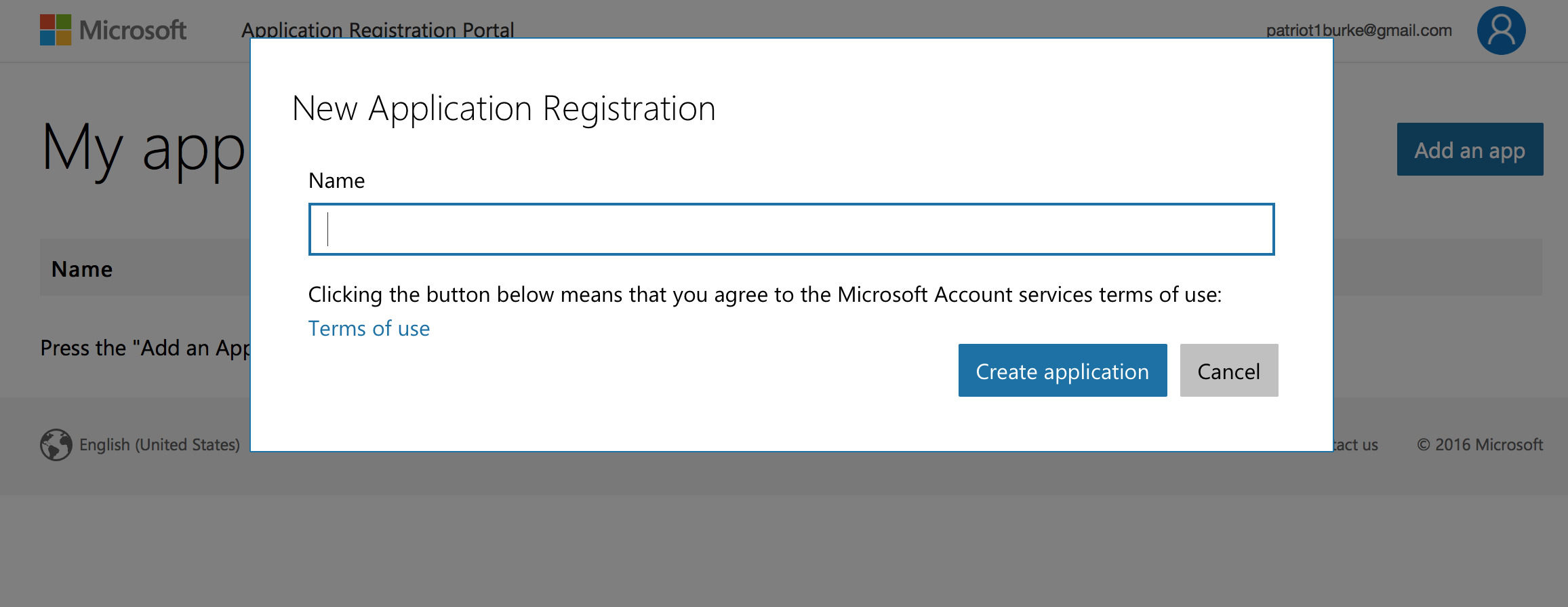
Task: Open the Terms of use link
Action: click(369, 329)
